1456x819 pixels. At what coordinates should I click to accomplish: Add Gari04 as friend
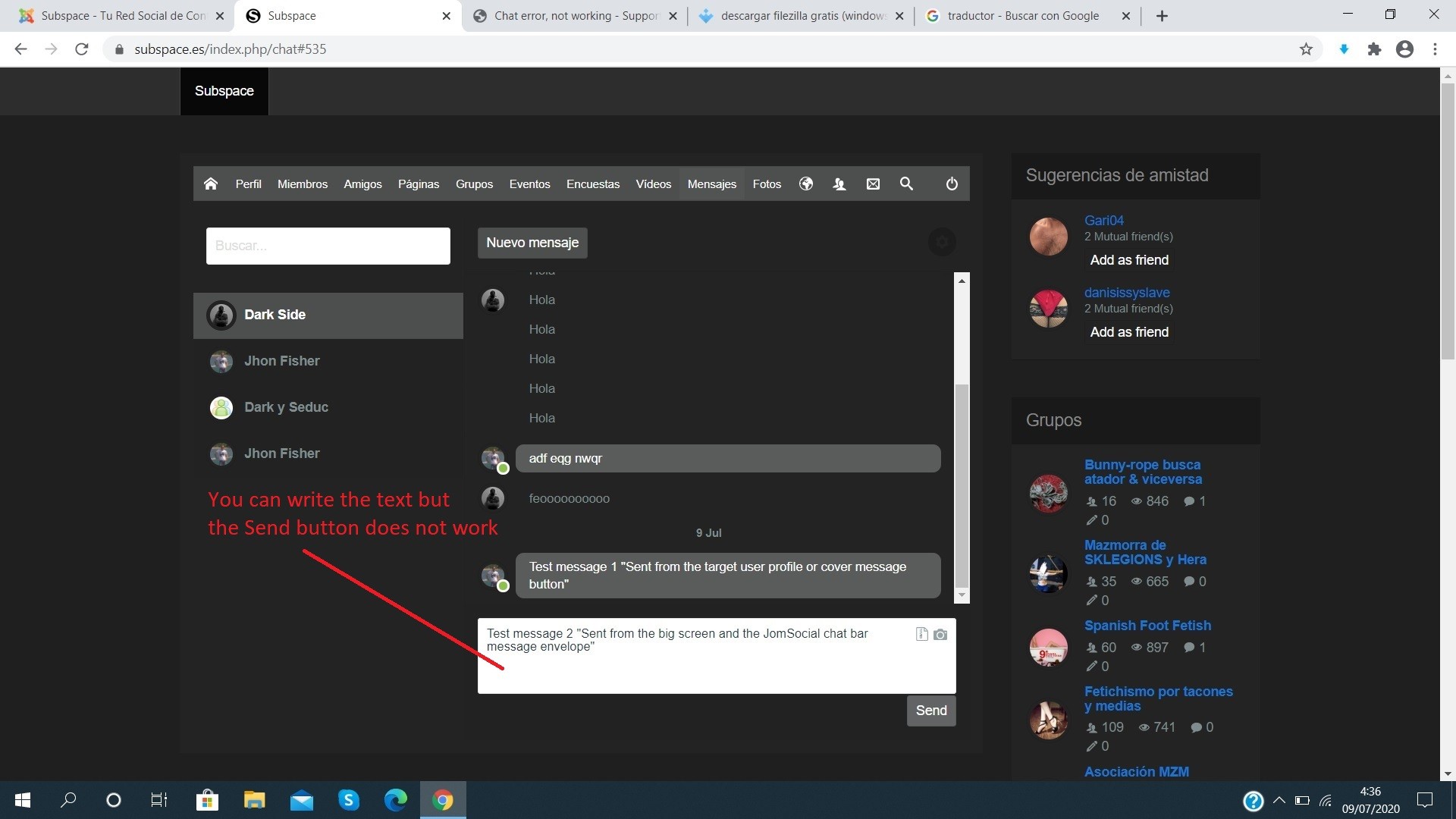coord(1129,260)
